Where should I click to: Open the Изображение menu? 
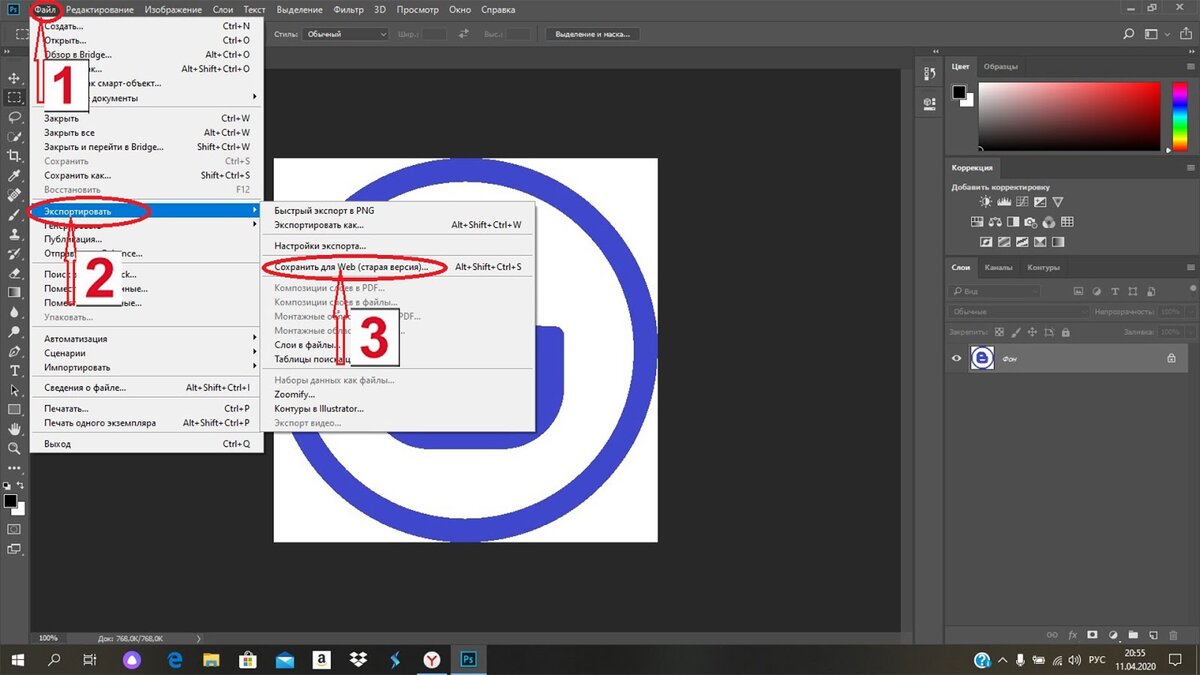173,10
